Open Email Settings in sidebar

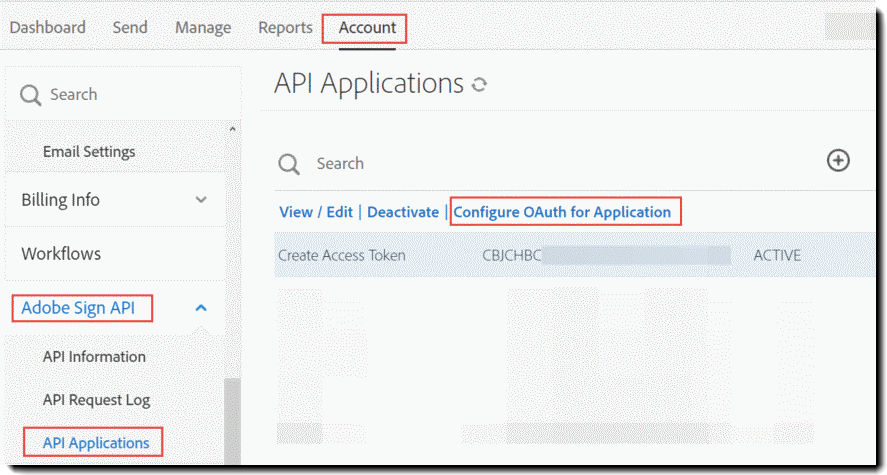[x=89, y=152]
